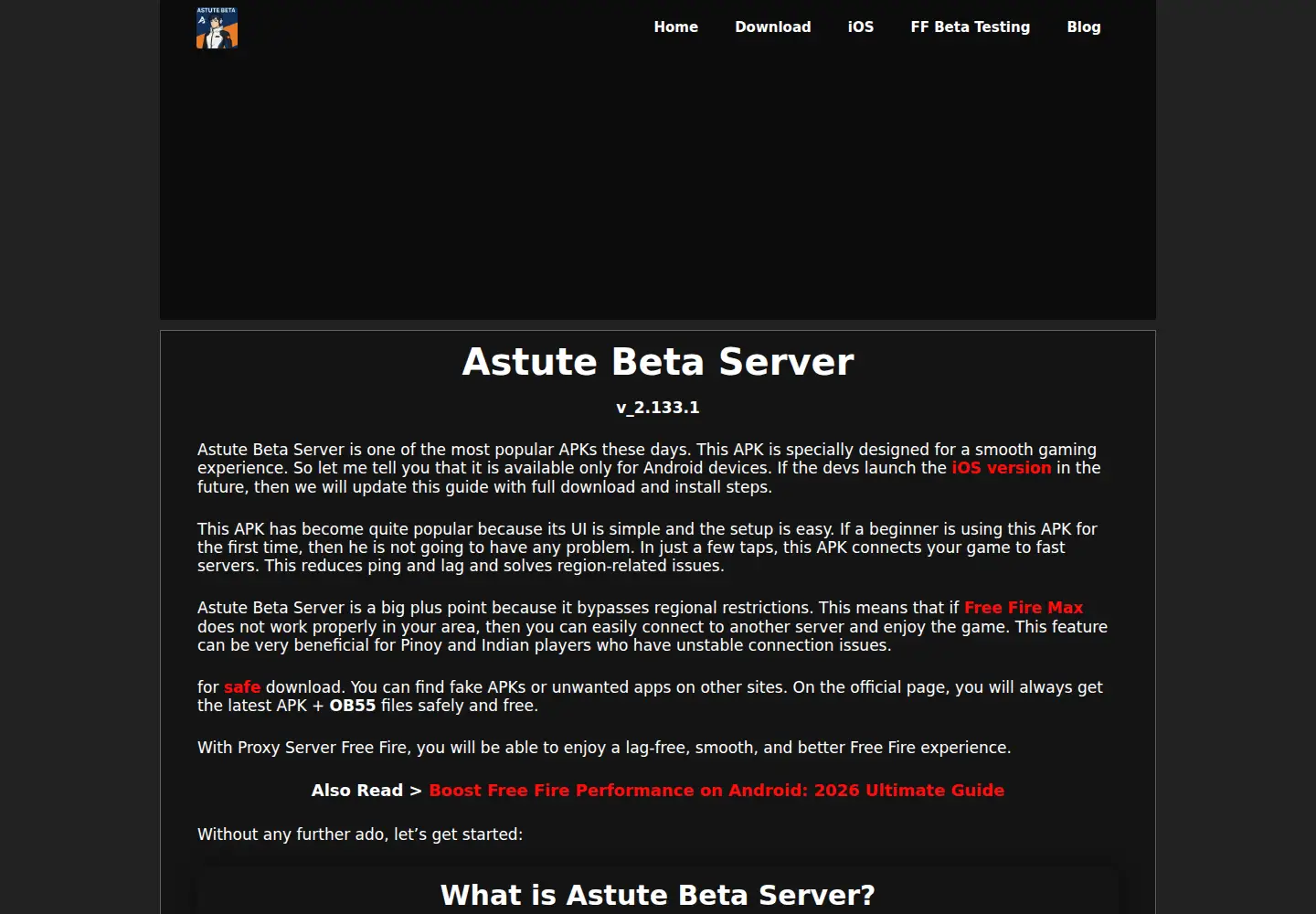Screen dimensions: 1316x914
Task: Click the 'Also Read >' label
Action: [366, 791]
